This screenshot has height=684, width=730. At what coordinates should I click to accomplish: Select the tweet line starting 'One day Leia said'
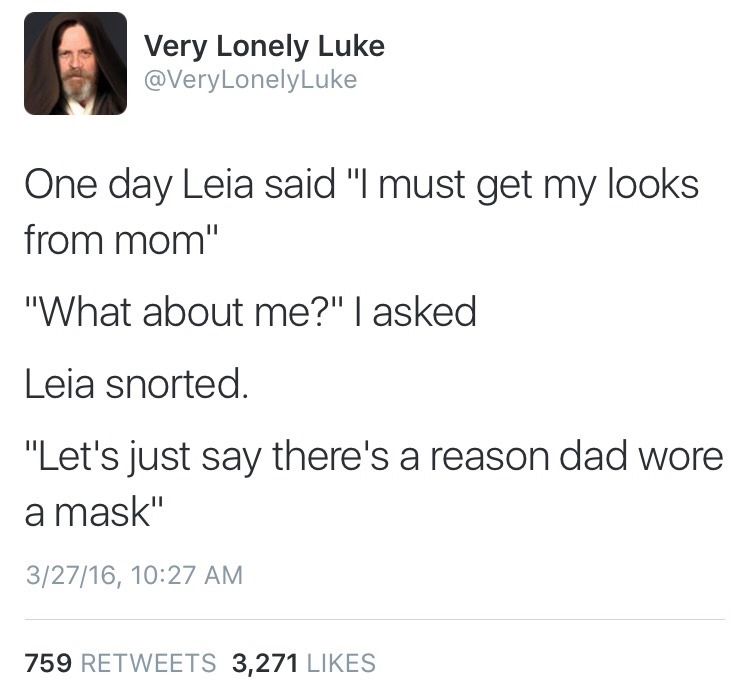click(x=362, y=185)
